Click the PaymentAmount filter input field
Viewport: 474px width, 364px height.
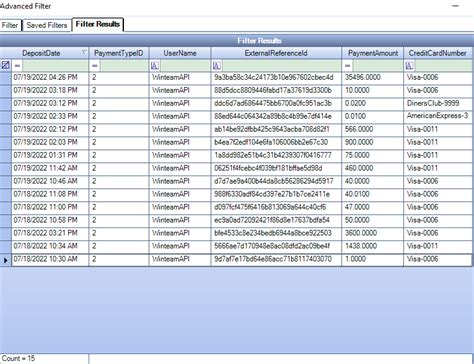point(378,65)
